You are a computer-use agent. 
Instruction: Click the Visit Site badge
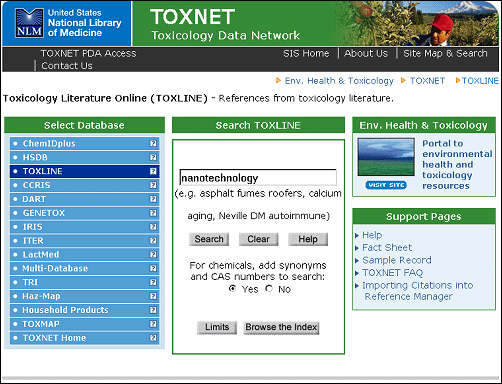[386, 185]
